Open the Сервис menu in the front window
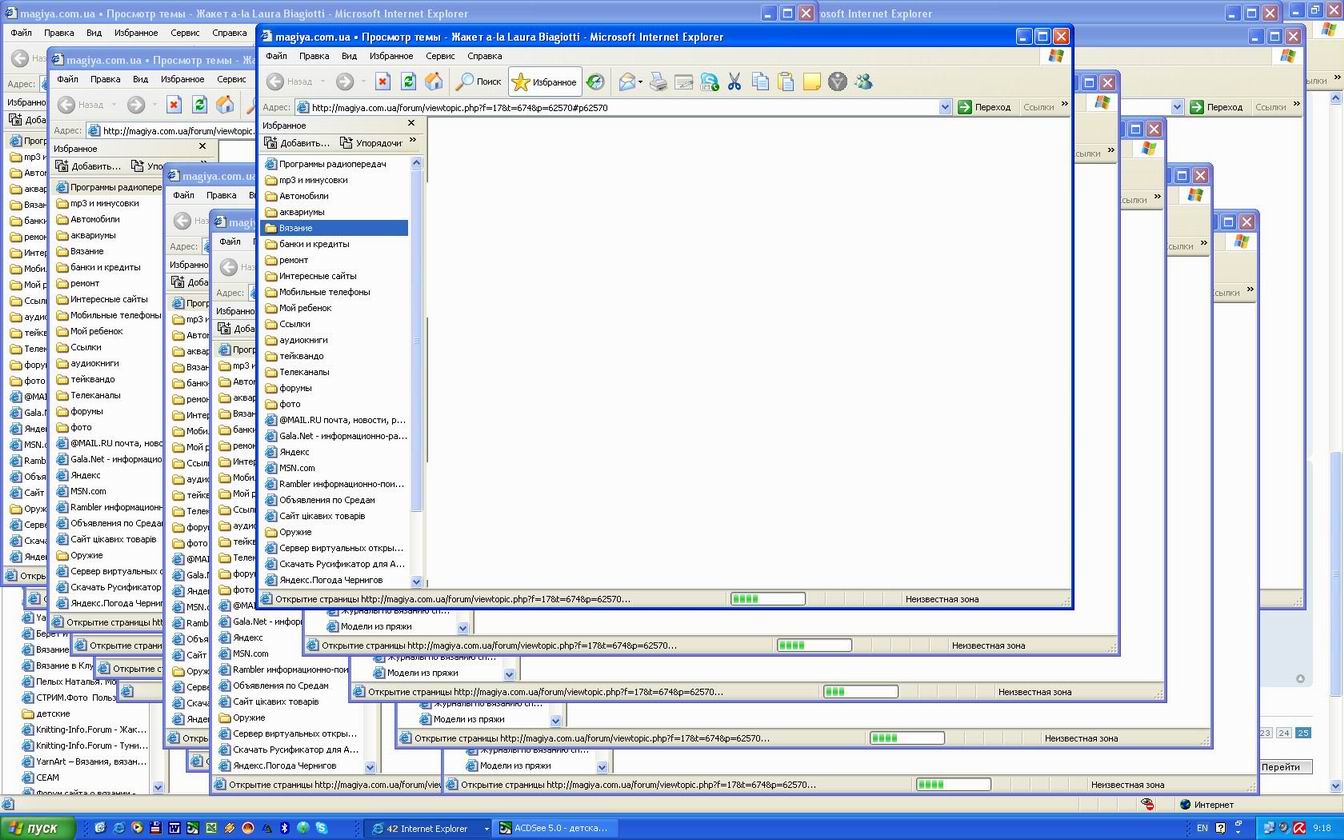1344x840 pixels. click(441, 56)
